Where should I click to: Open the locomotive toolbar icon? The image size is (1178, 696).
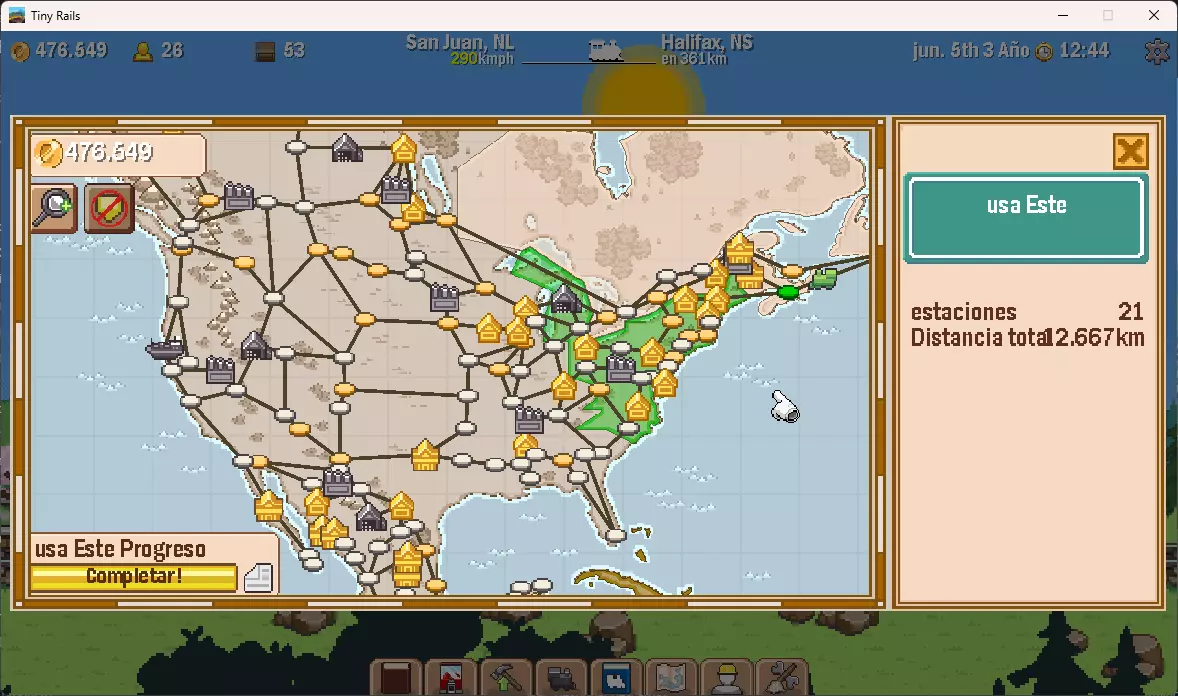[x=560, y=677]
